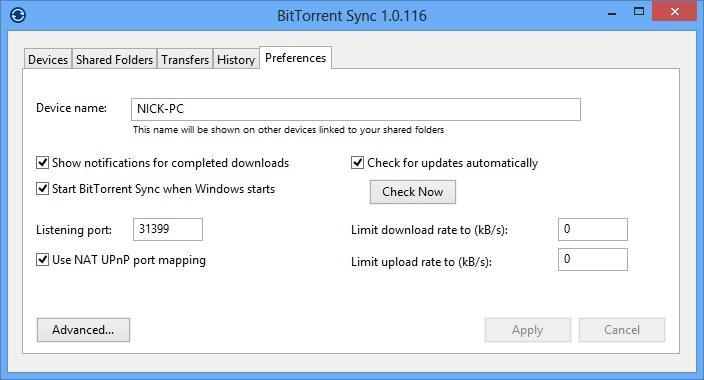Go to the Transfers tab
The image size is (704, 380).
[x=185, y=59]
